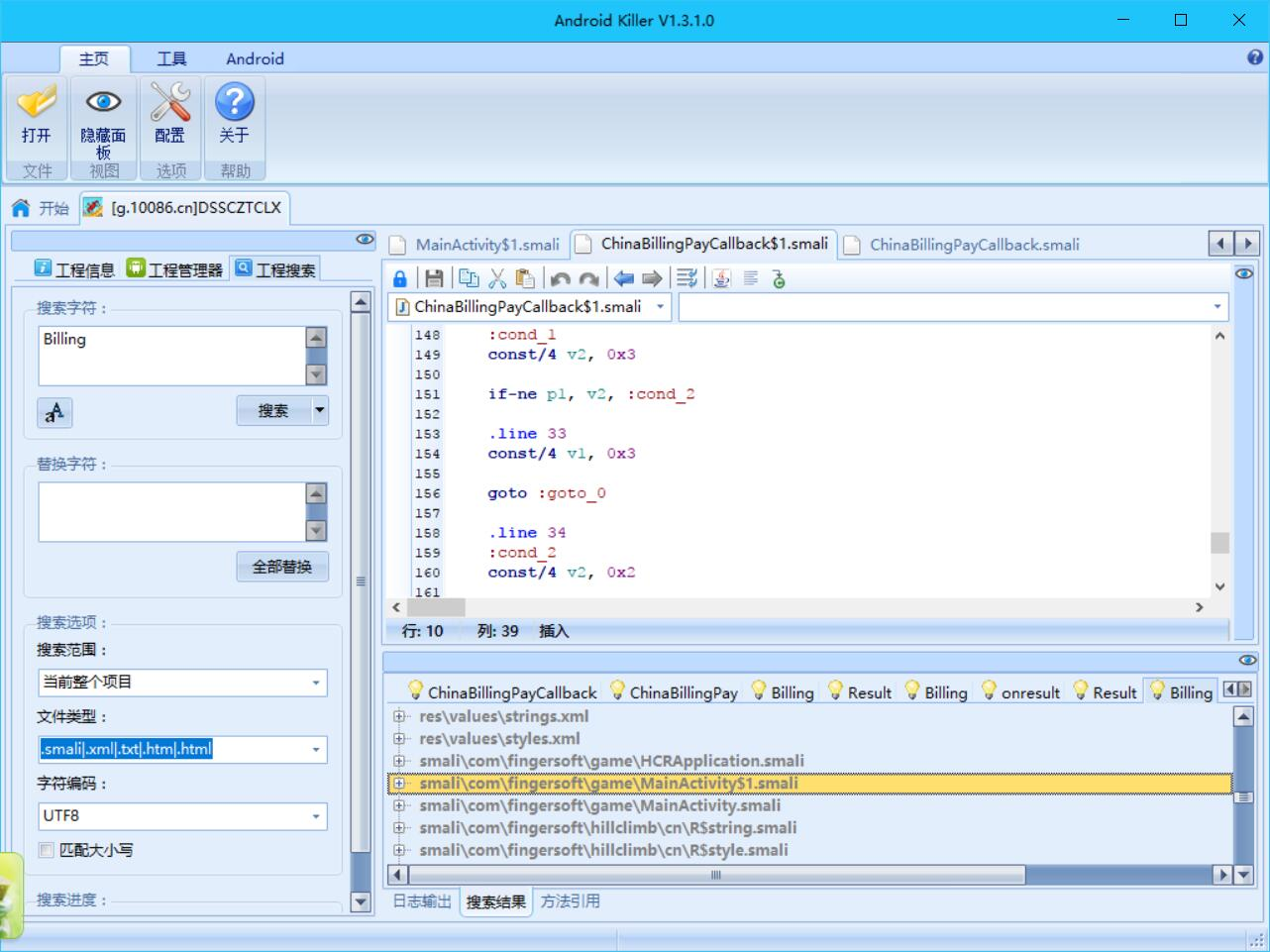
Task: Click the scissors cut icon
Action: [x=497, y=279]
